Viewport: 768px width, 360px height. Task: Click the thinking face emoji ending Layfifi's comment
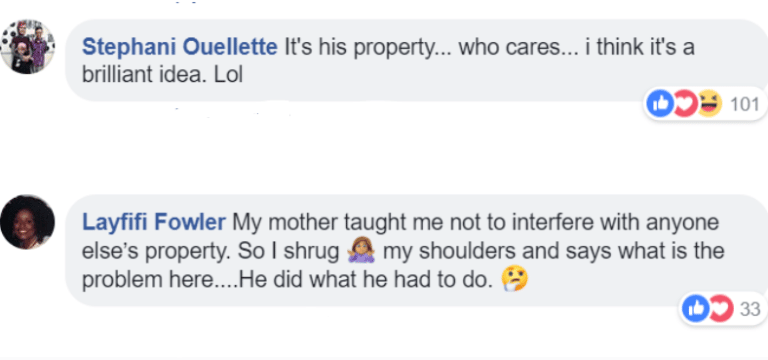pos(514,280)
